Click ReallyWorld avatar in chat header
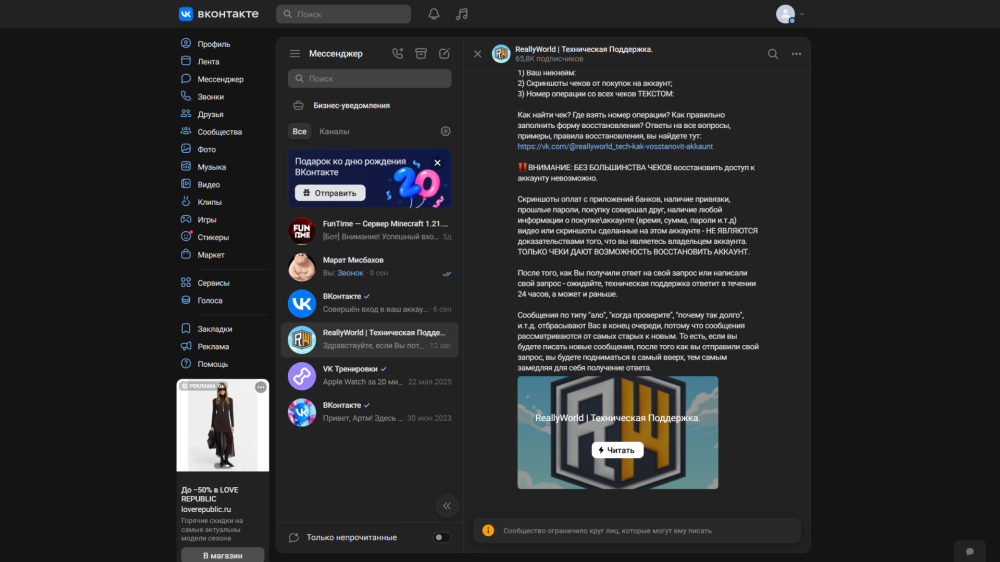This screenshot has width=1000, height=562. (x=501, y=54)
